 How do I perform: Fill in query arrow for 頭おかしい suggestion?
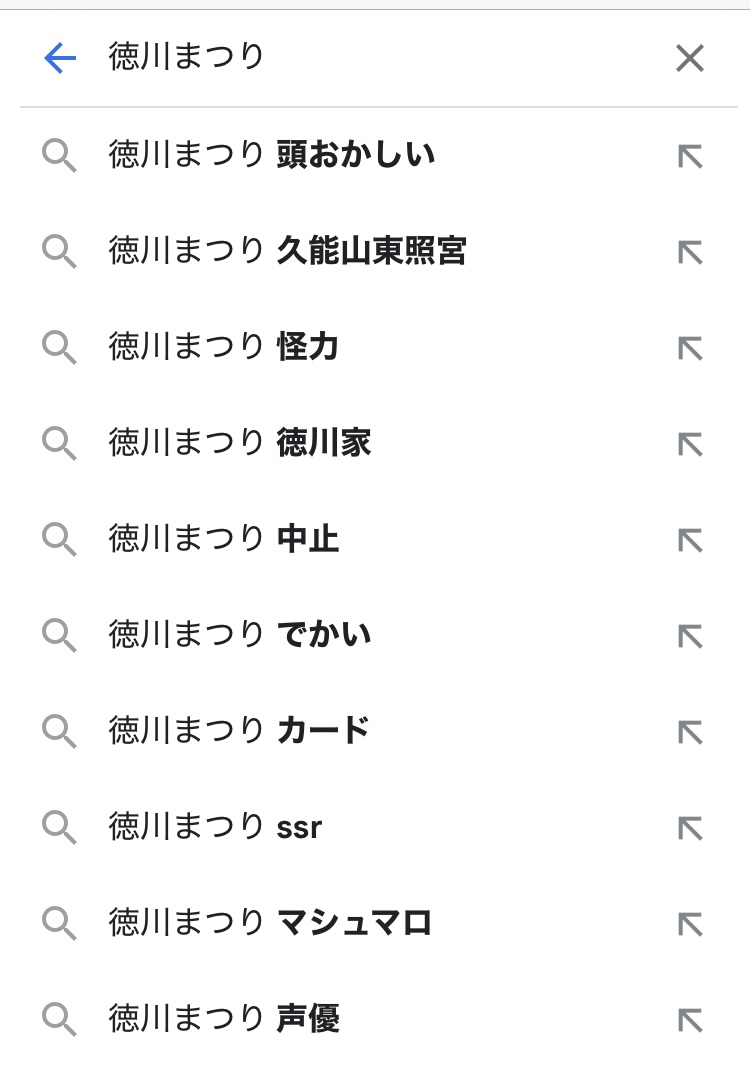(x=690, y=156)
